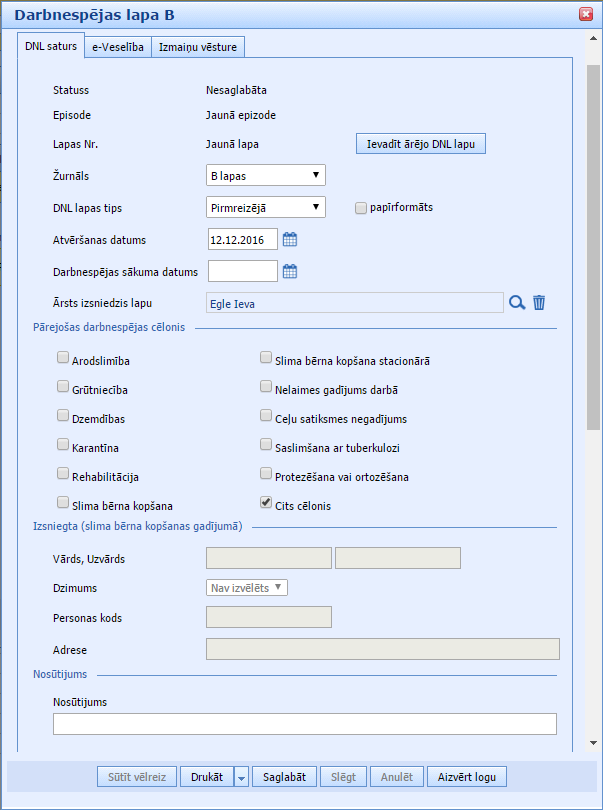Expand the DNL lapas tips dropdown
This screenshot has height=810, width=603.
coord(266,208)
